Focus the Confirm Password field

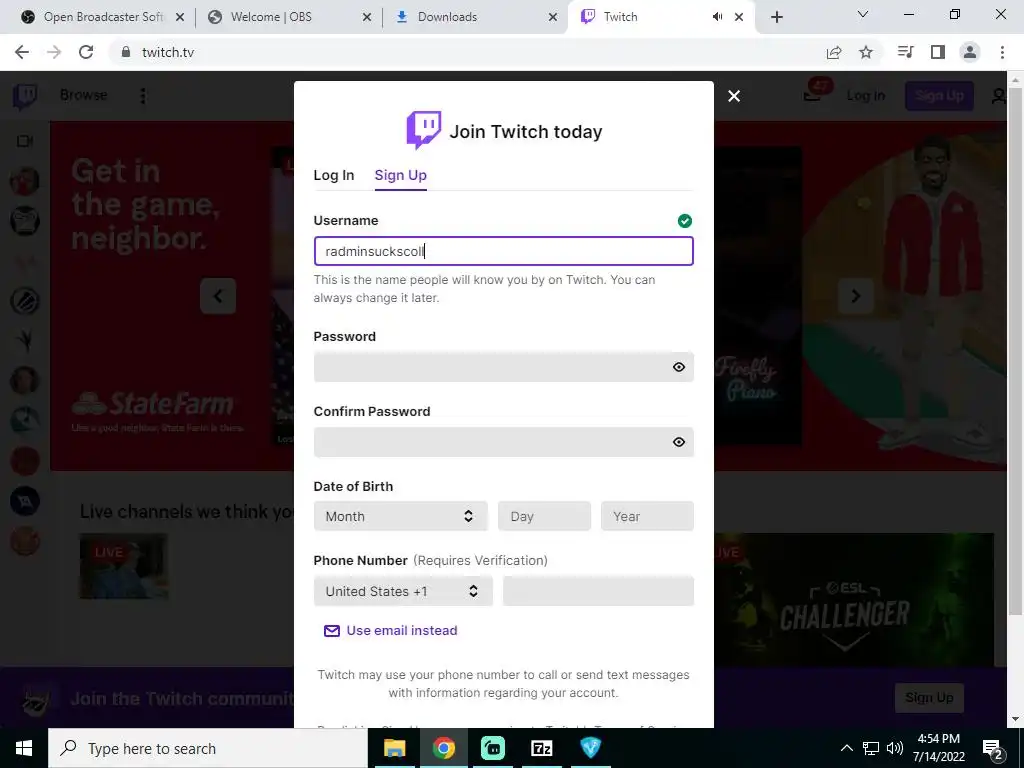pyautogui.click(x=504, y=442)
